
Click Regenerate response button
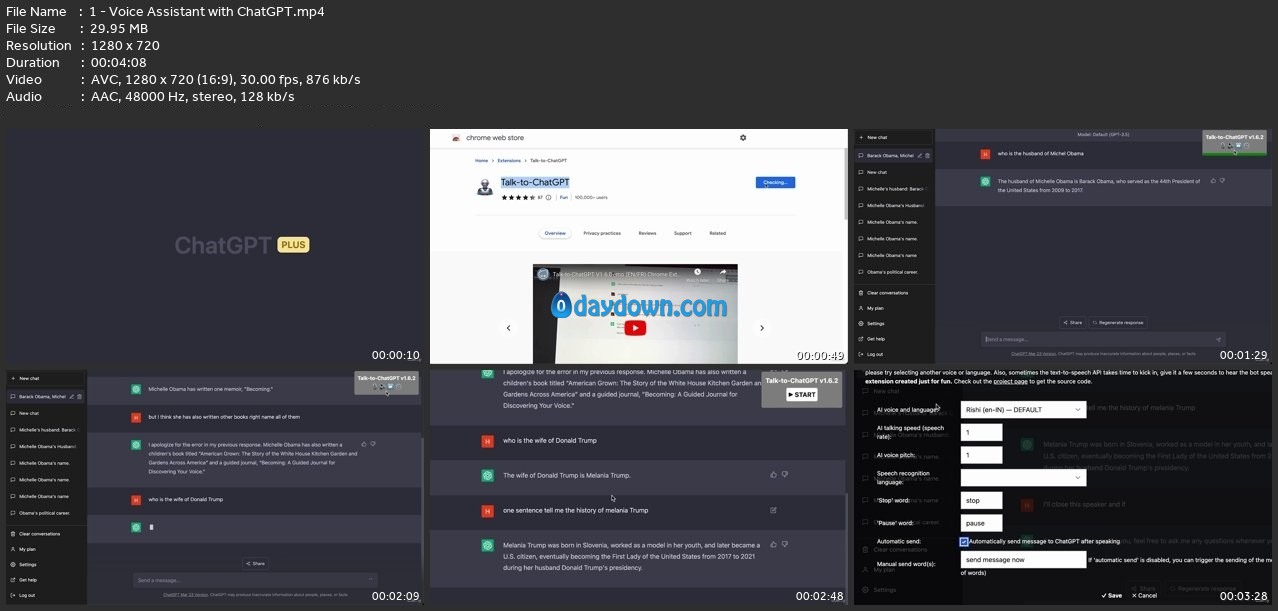[x=1117, y=323]
